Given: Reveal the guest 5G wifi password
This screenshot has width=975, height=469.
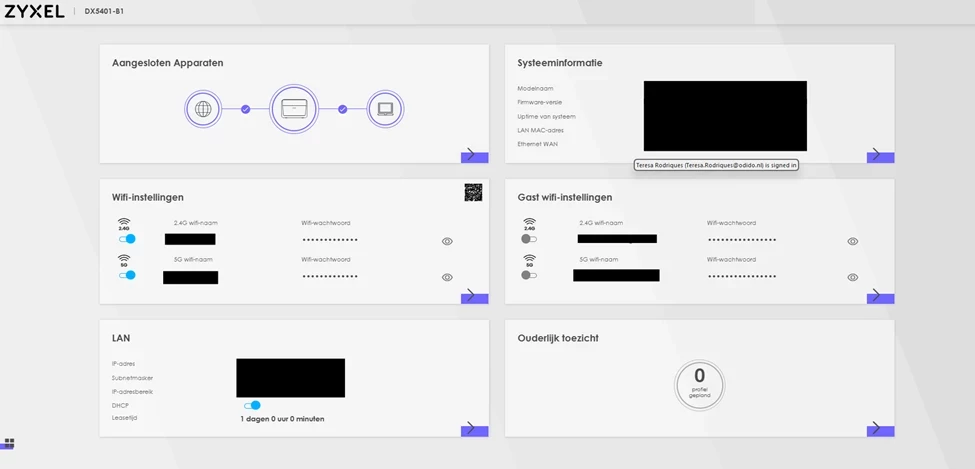Looking at the screenshot, I should [x=853, y=277].
